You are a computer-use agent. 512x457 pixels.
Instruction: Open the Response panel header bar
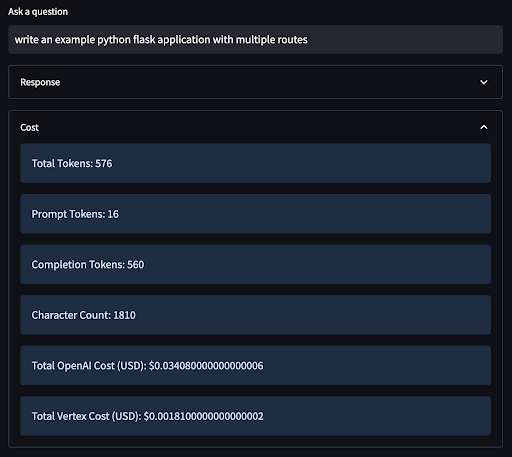[255, 82]
